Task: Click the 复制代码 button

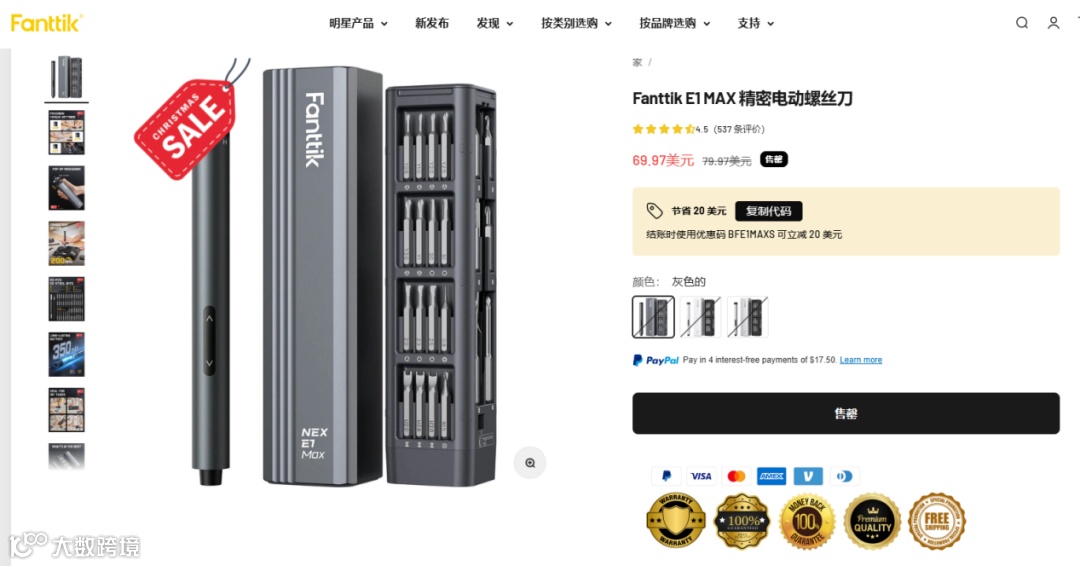Action: coord(769,211)
